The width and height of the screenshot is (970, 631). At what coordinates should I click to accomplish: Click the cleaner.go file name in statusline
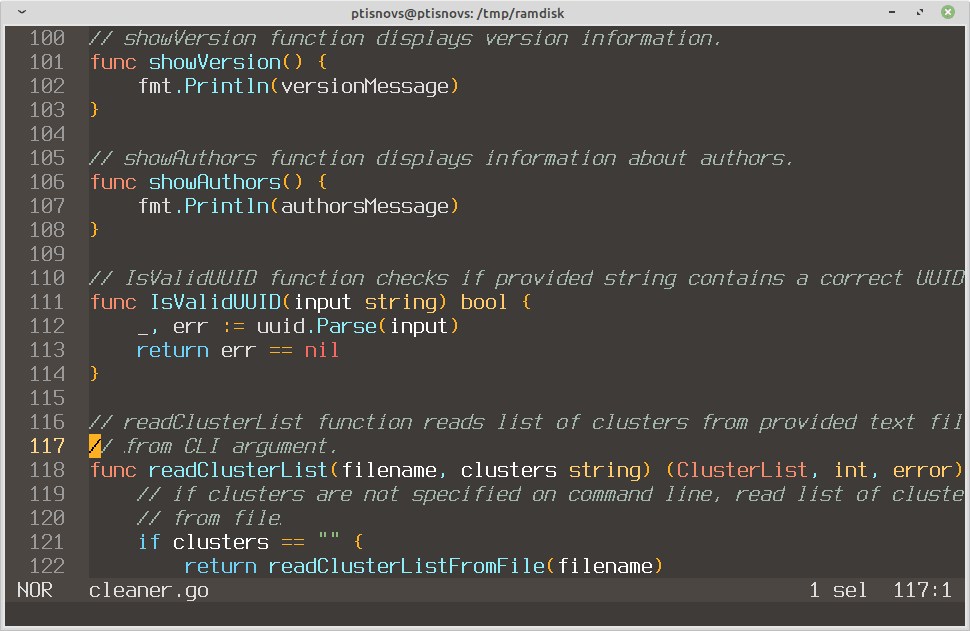click(x=148, y=591)
